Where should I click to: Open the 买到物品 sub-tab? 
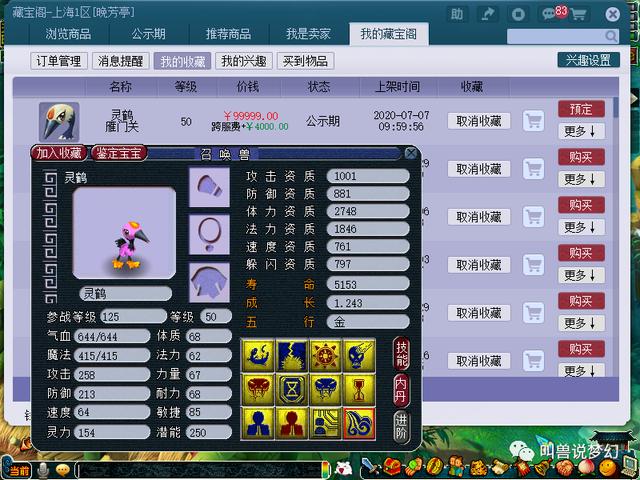coord(305,61)
